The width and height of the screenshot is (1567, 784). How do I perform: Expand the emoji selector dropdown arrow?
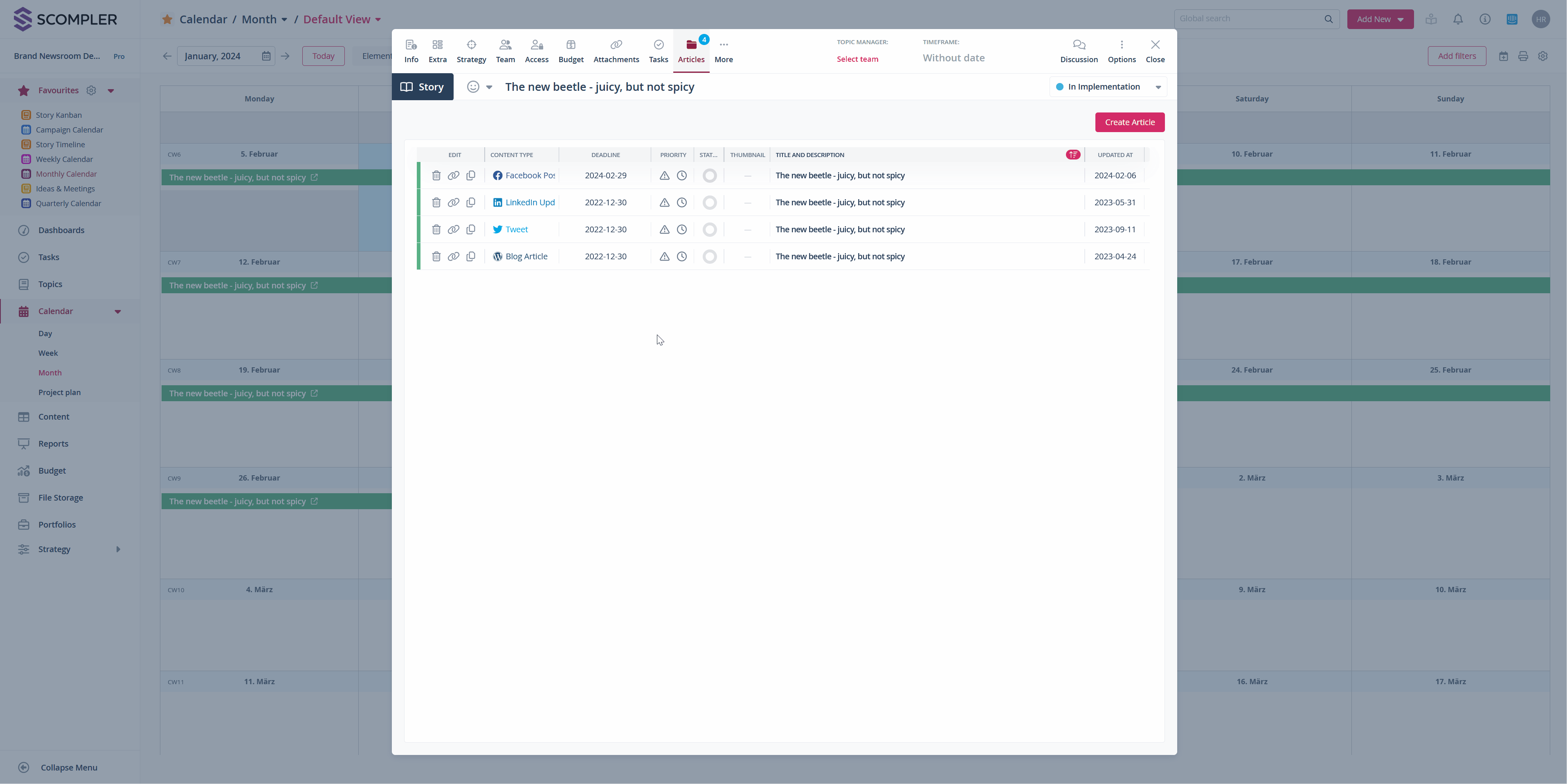489,87
